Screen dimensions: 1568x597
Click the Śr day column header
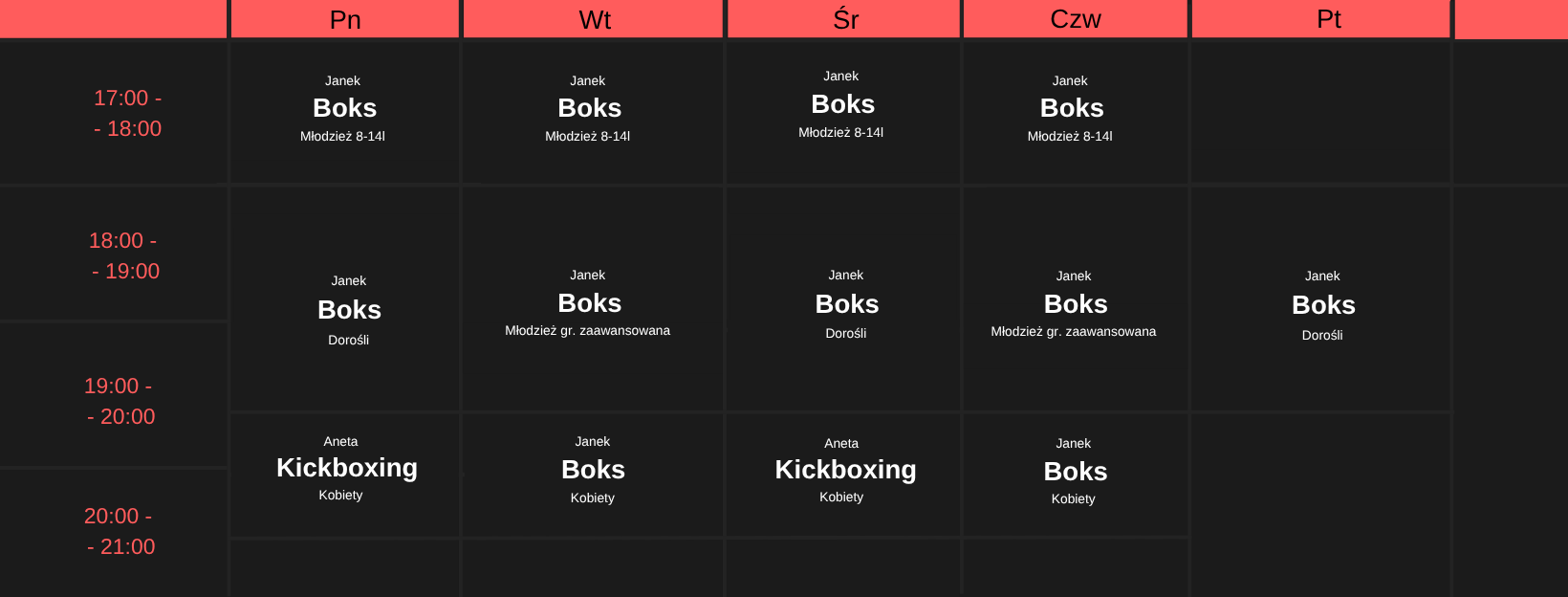click(845, 19)
